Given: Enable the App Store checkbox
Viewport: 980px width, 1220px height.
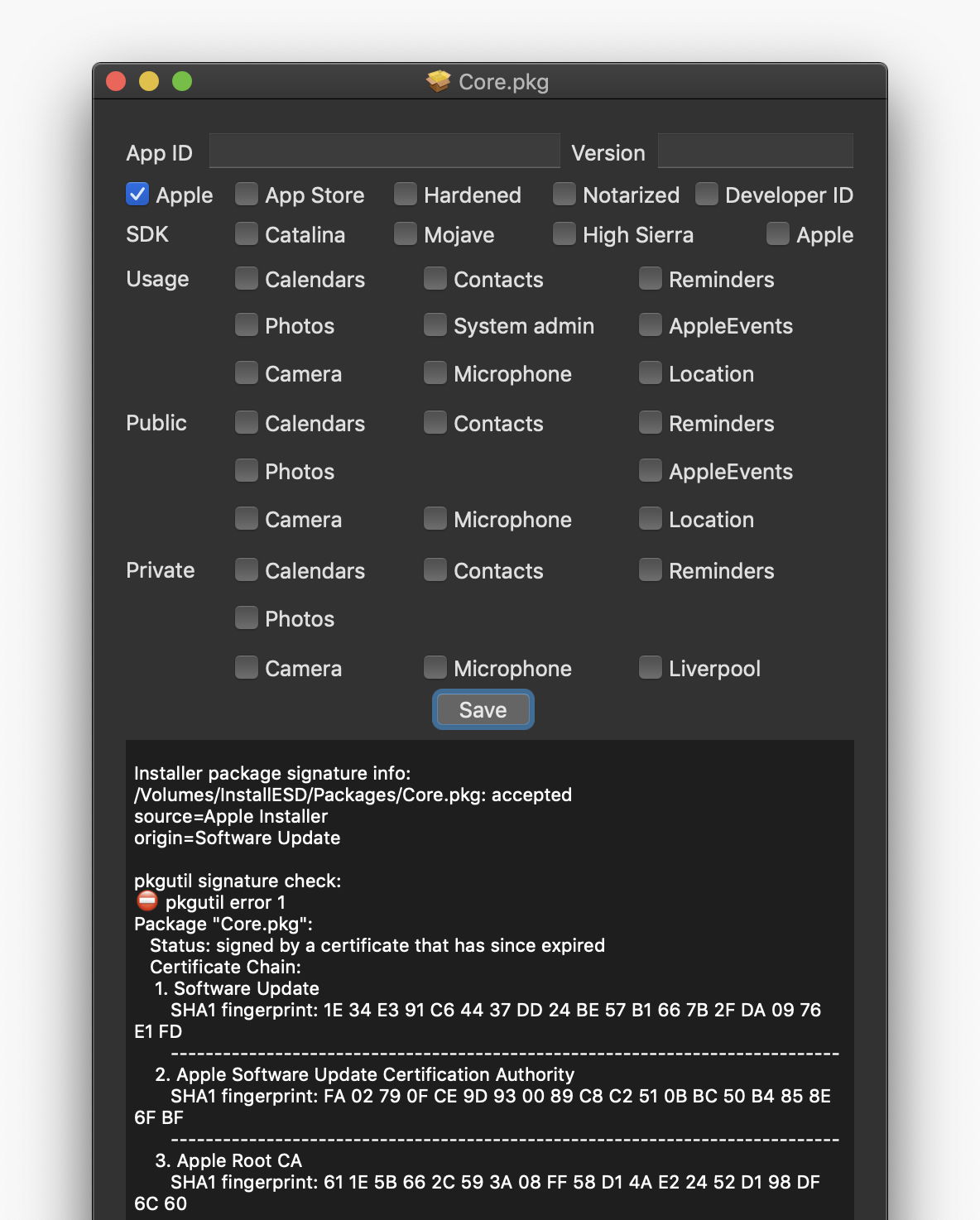Looking at the screenshot, I should [247, 195].
